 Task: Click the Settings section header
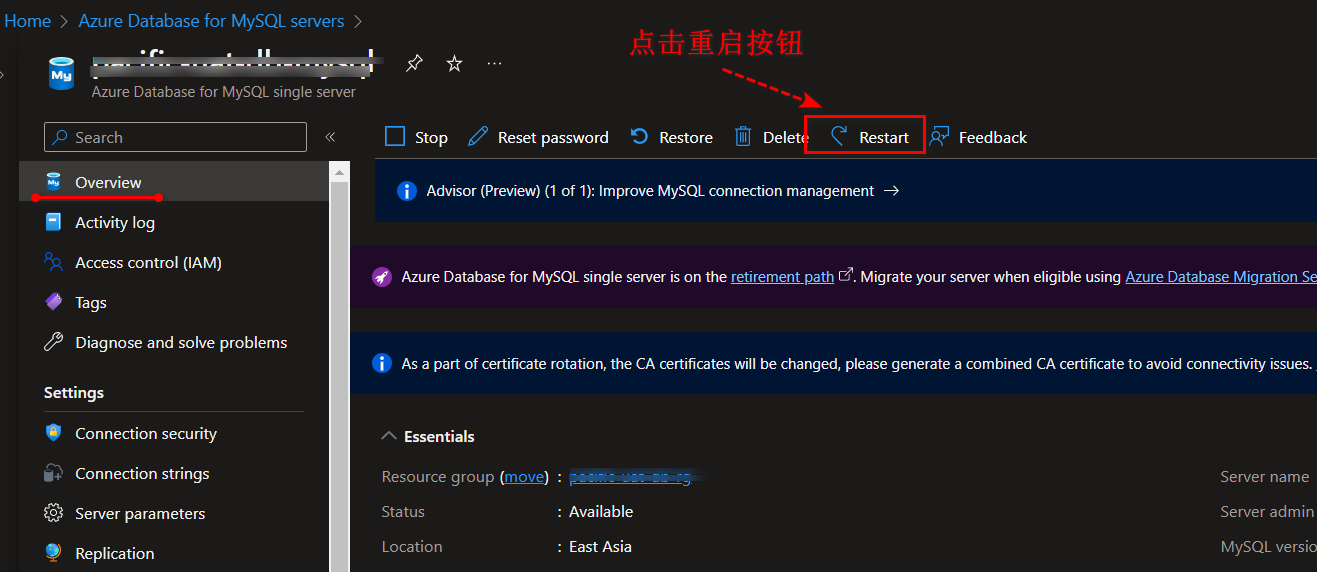click(74, 392)
